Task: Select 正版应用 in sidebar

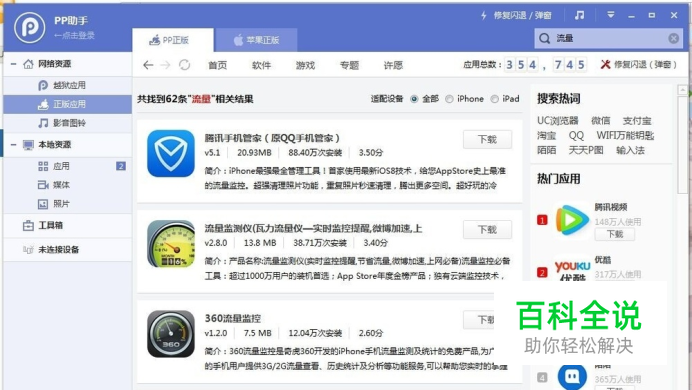Action: 68,104
